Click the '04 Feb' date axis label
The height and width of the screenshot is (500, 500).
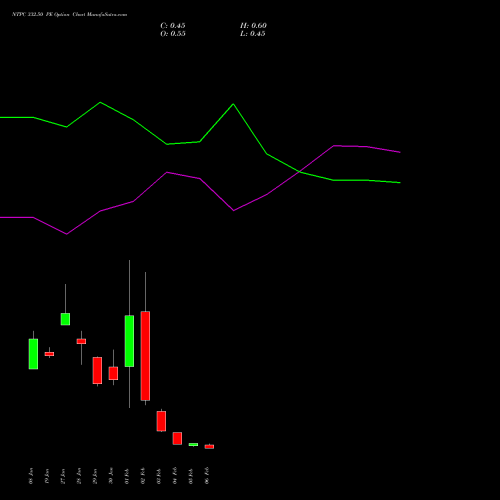(x=175, y=476)
